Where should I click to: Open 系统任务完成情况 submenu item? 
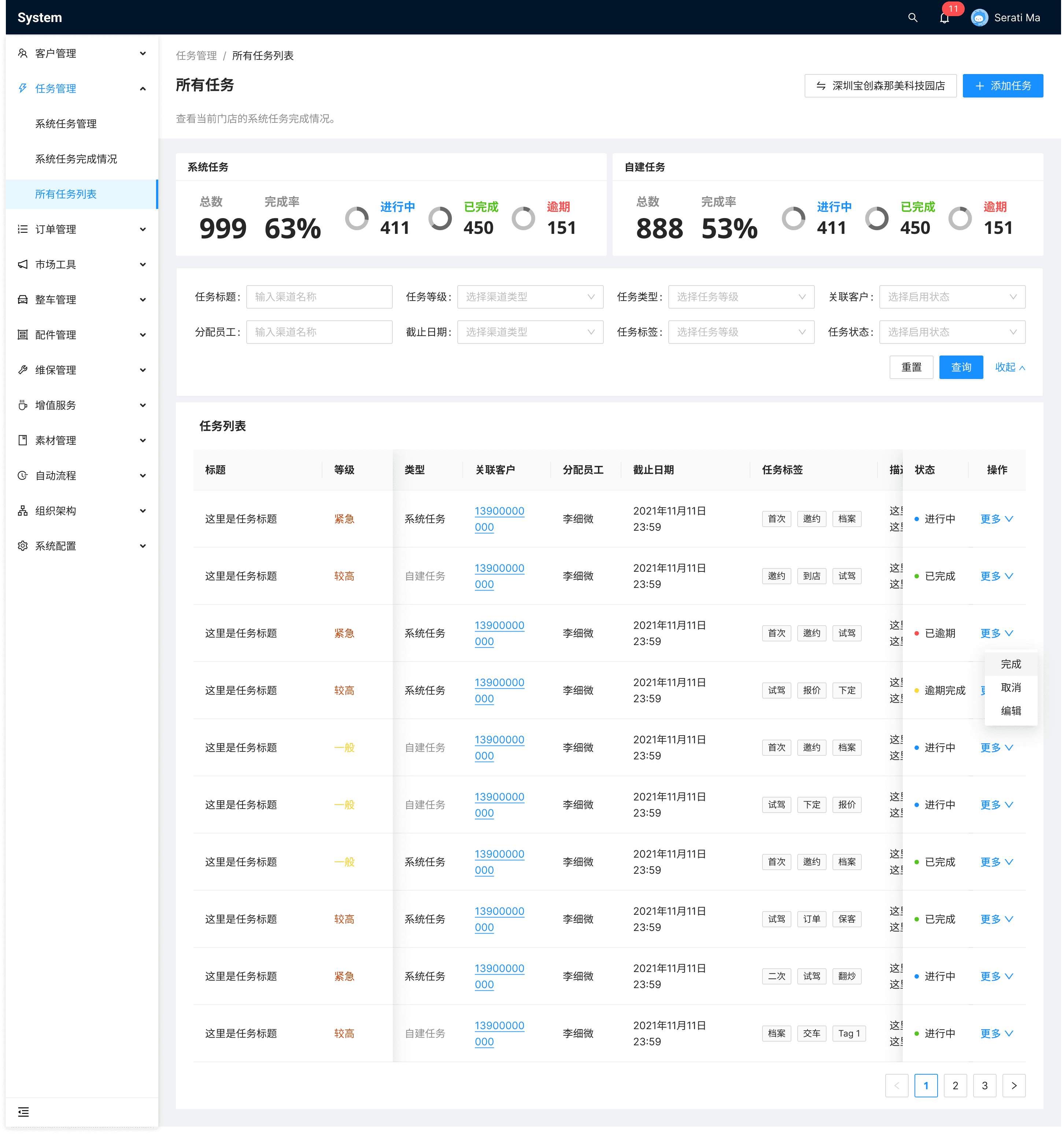(x=76, y=159)
